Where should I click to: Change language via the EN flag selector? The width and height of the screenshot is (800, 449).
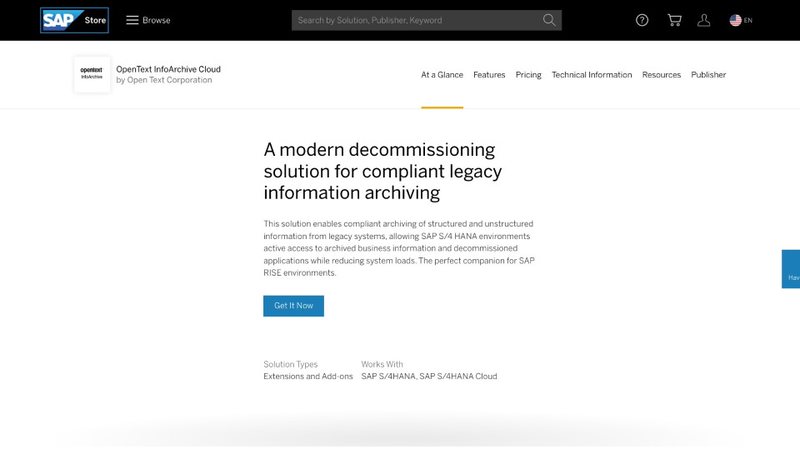click(x=741, y=20)
